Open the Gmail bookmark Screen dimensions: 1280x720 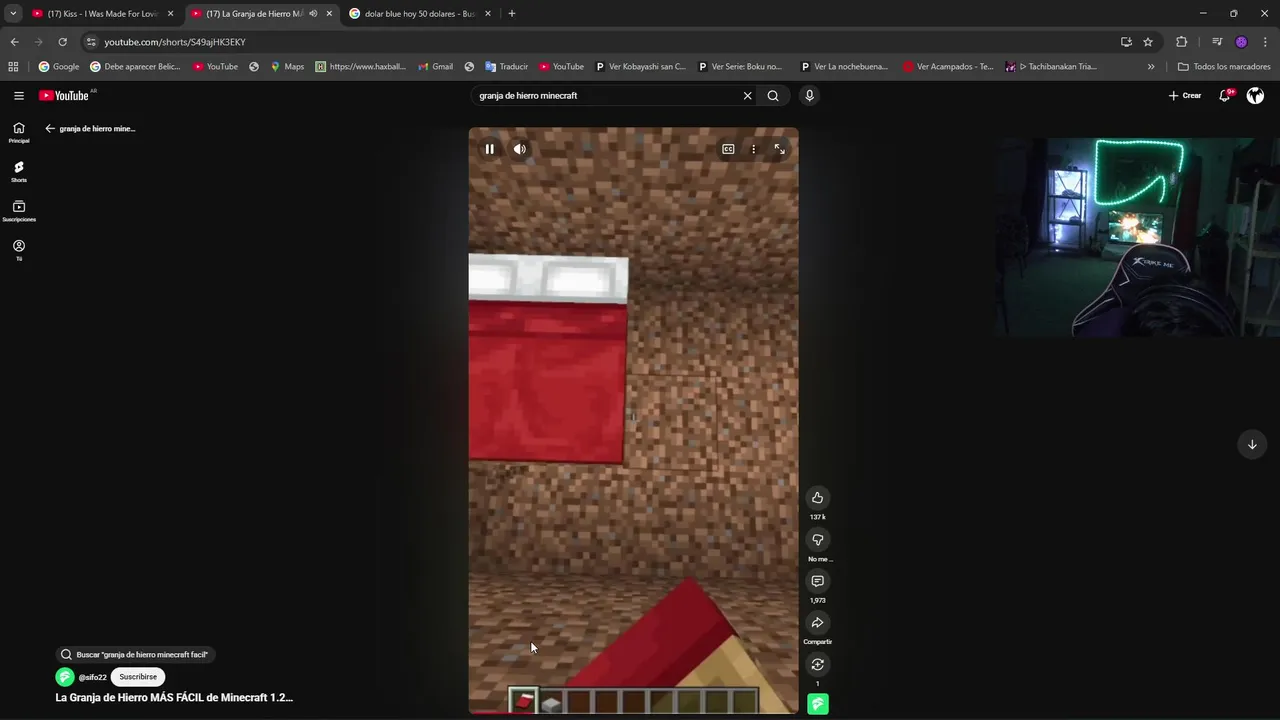point(435,67)
